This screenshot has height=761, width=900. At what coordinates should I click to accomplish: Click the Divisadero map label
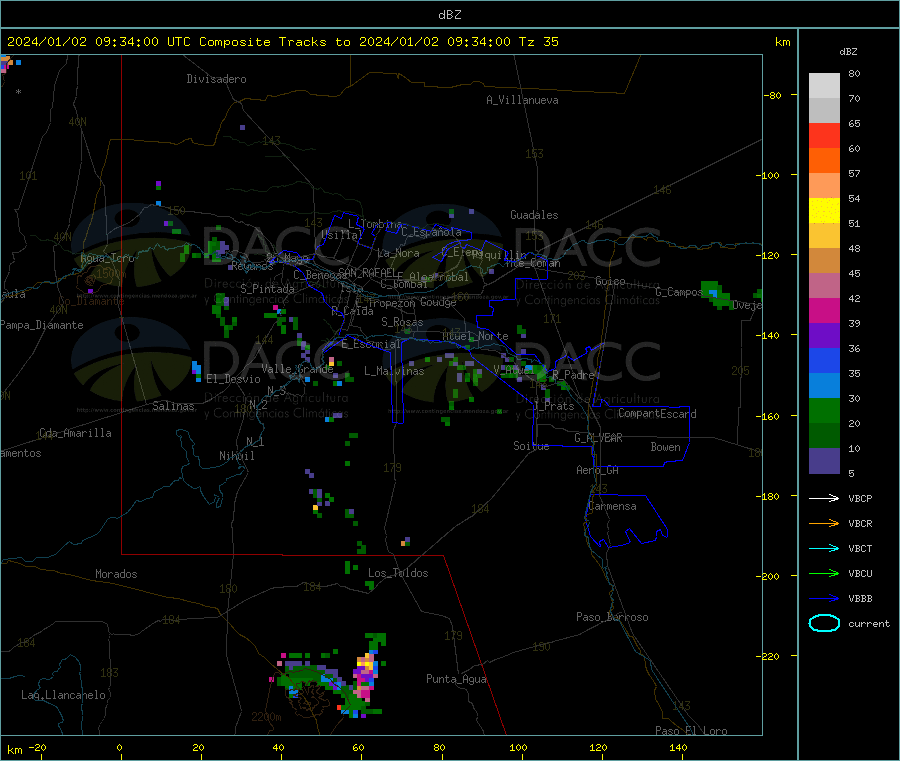[x=216, y=79]
